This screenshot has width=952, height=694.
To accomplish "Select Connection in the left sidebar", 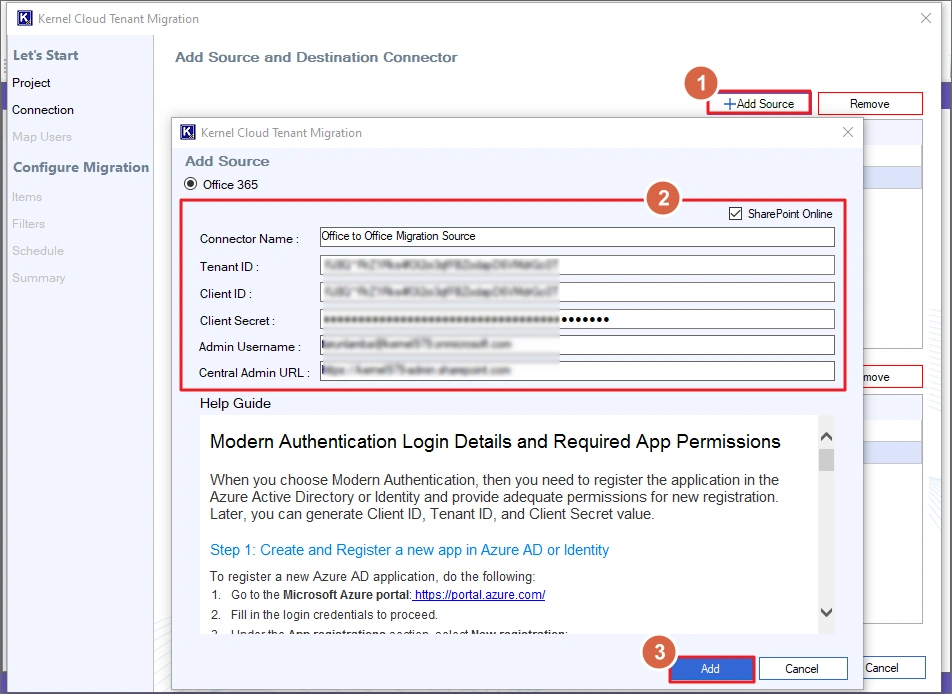I will (x=42, y=110).
